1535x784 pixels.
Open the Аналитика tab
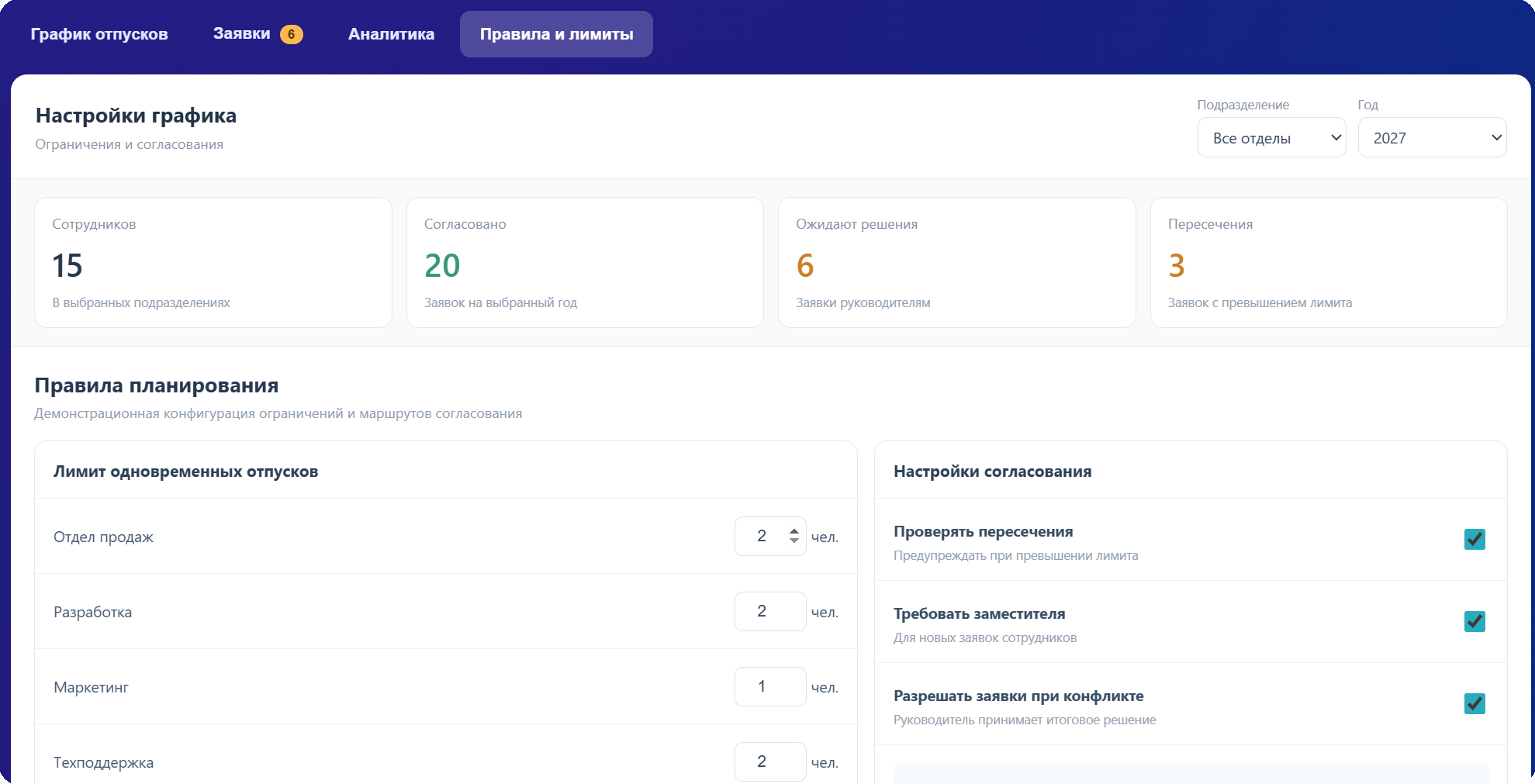(391, 34)
